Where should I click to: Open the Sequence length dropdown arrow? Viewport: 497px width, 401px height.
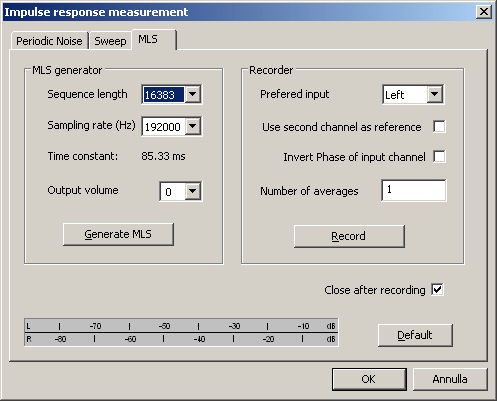[x=192, y=94]
